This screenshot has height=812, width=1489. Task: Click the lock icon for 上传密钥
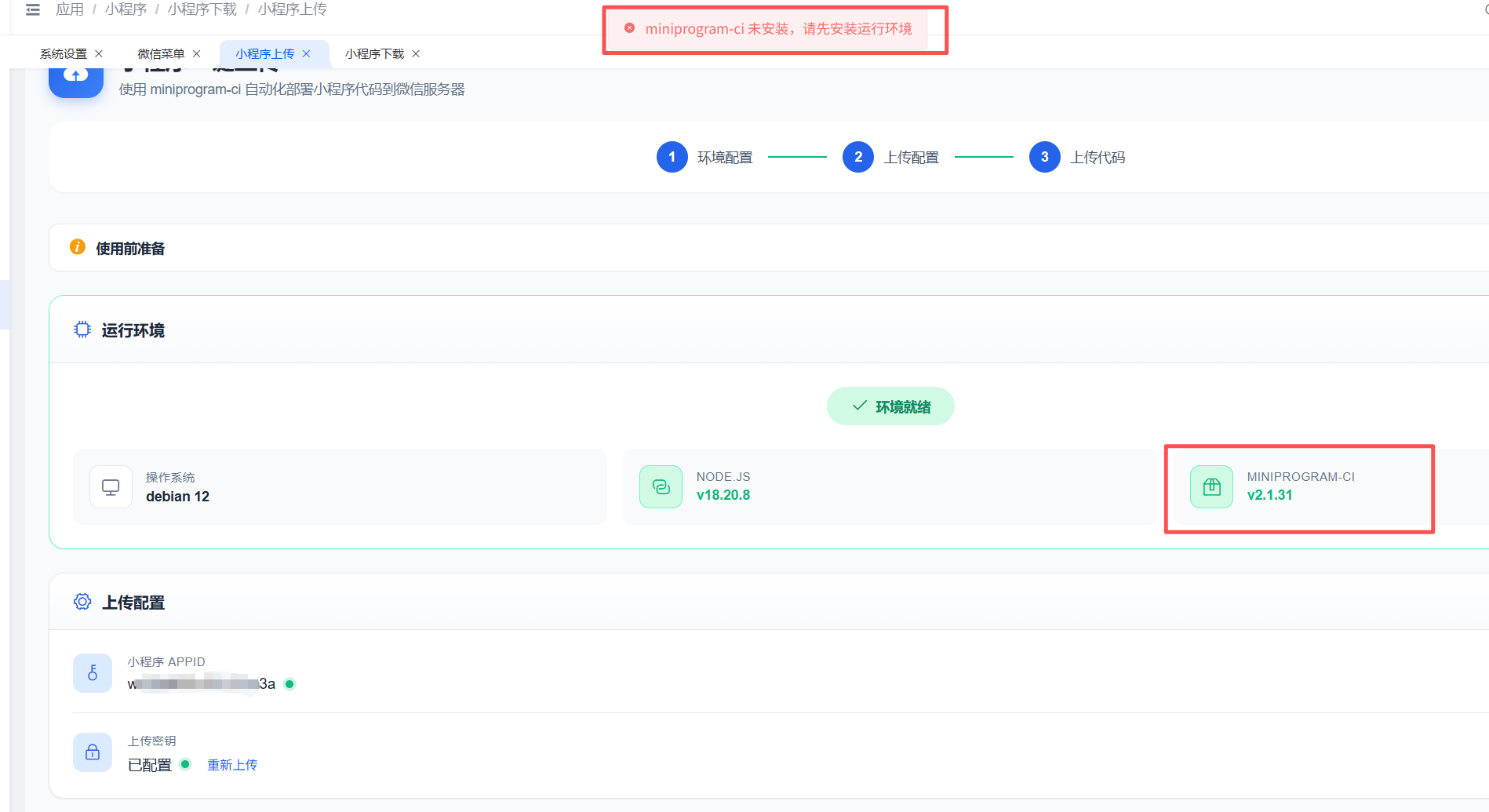click(x=93, y=752)
